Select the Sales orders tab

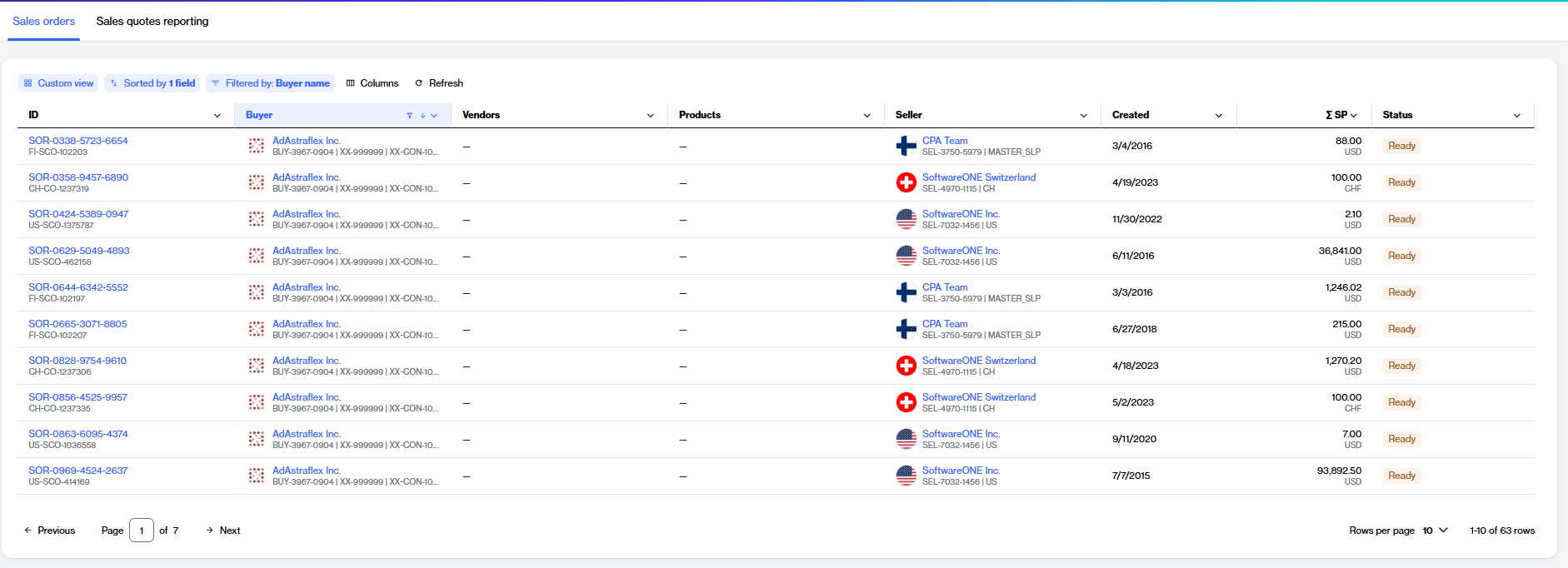(x=43, y=21)
